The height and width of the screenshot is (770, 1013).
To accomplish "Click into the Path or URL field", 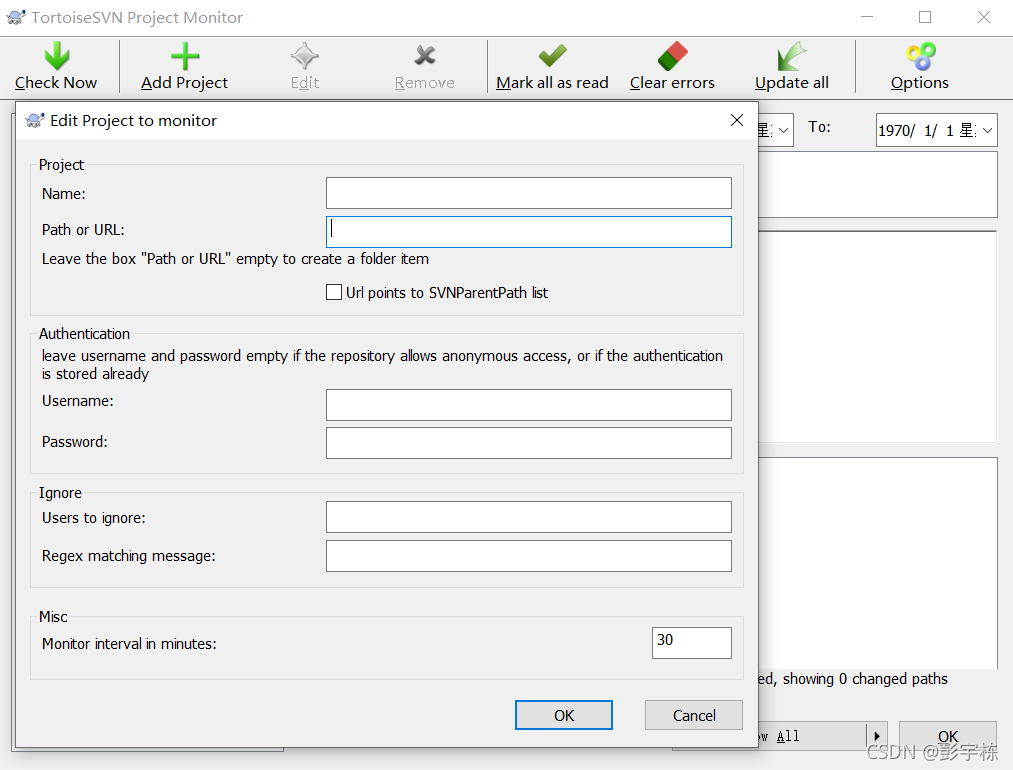I will pos(528,232).
